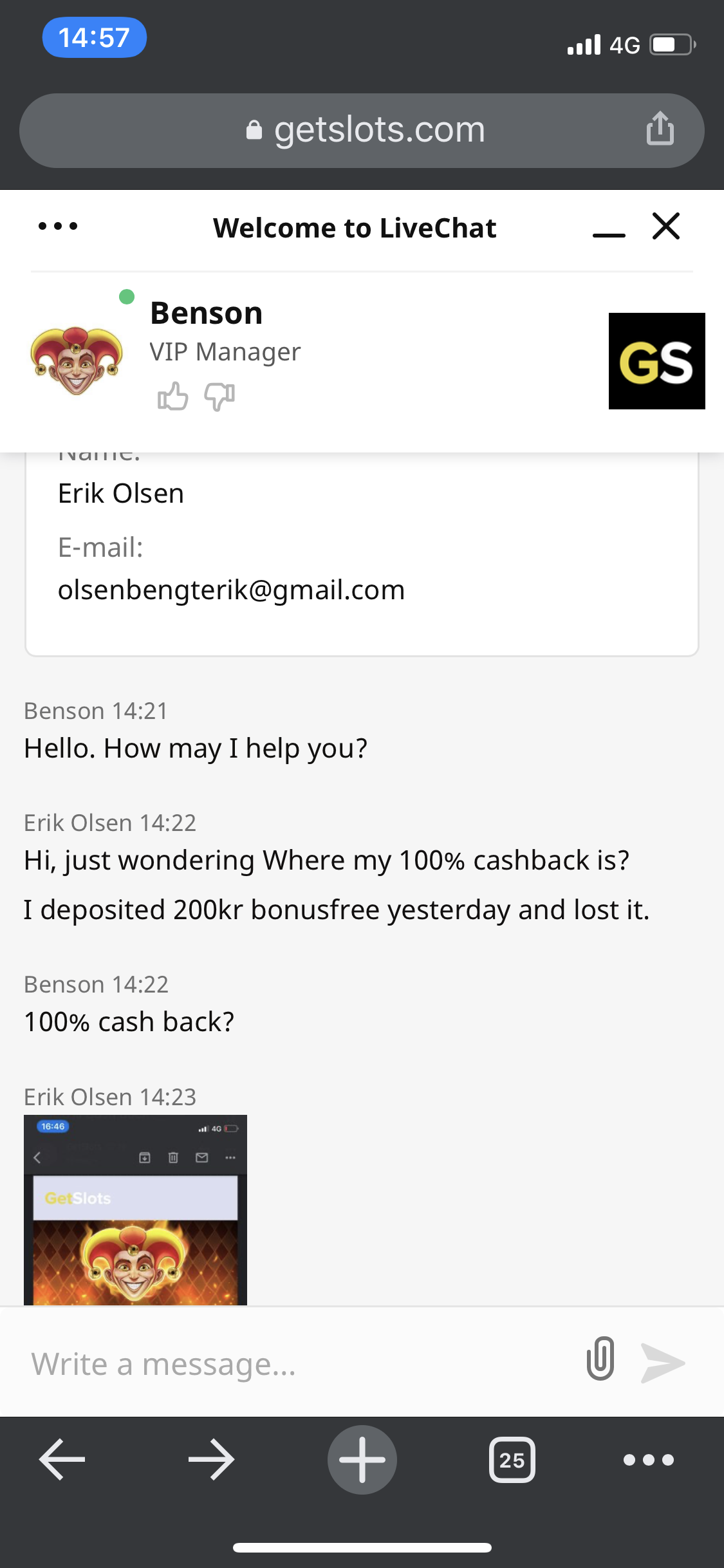Tap the GS logo
Screen dimensions: 724x1568
(x=656, y=361)
